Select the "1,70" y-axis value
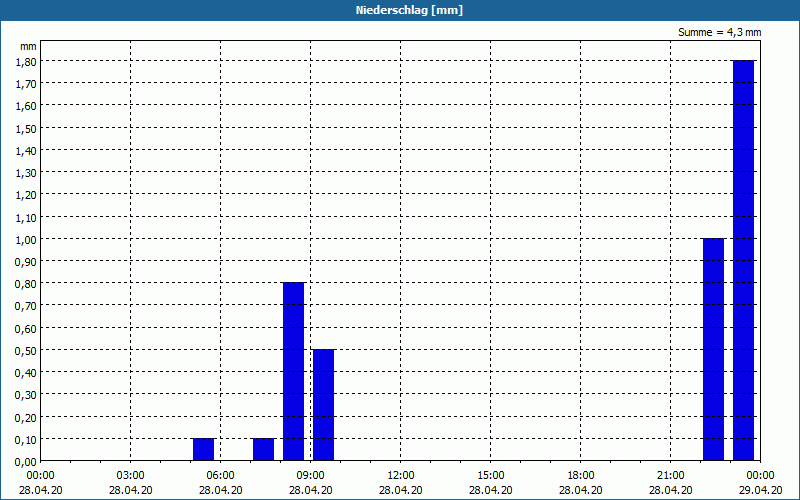 tap(26, 84)
